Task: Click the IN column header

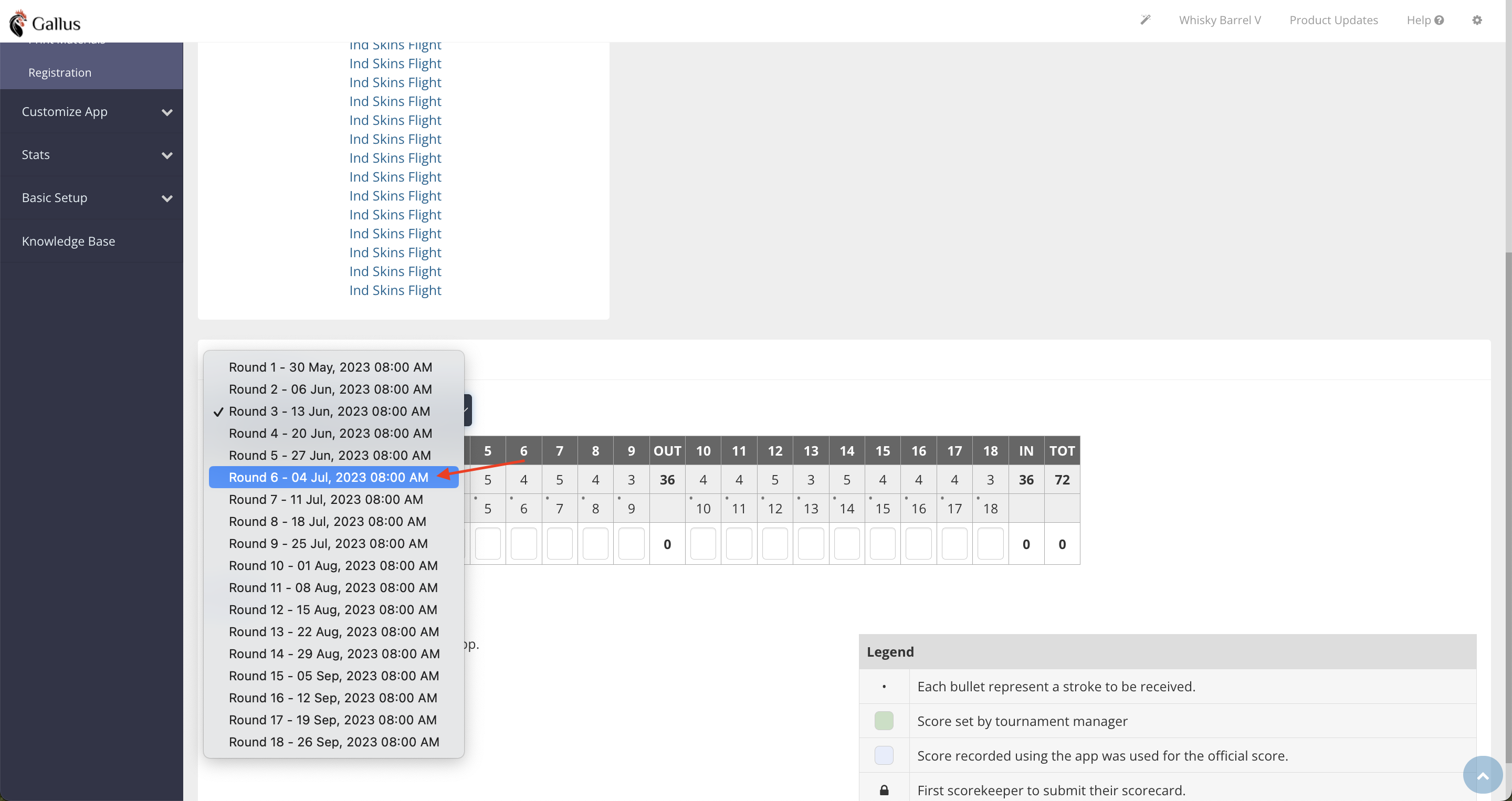Action: pos(1026,451)
